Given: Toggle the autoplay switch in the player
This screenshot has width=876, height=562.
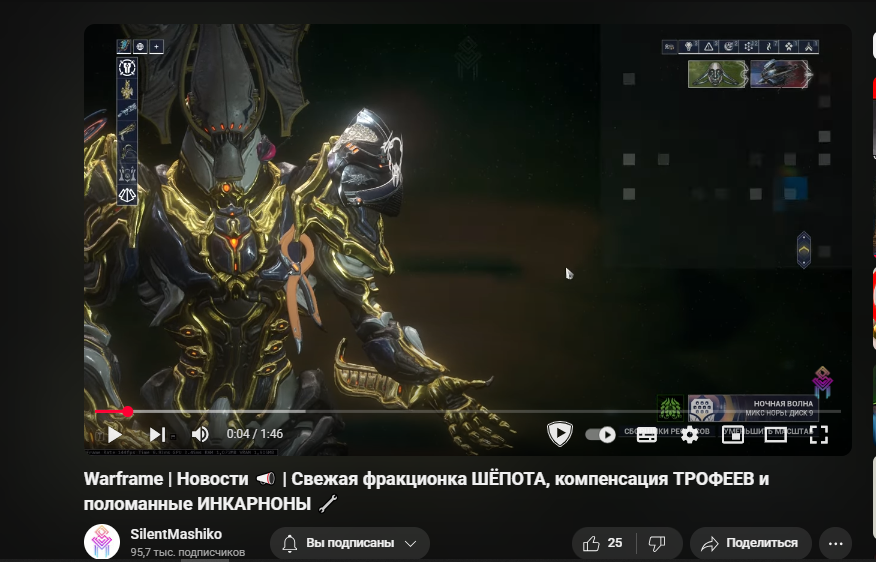Looking at the screenshot, I should (x=601, y=434).
